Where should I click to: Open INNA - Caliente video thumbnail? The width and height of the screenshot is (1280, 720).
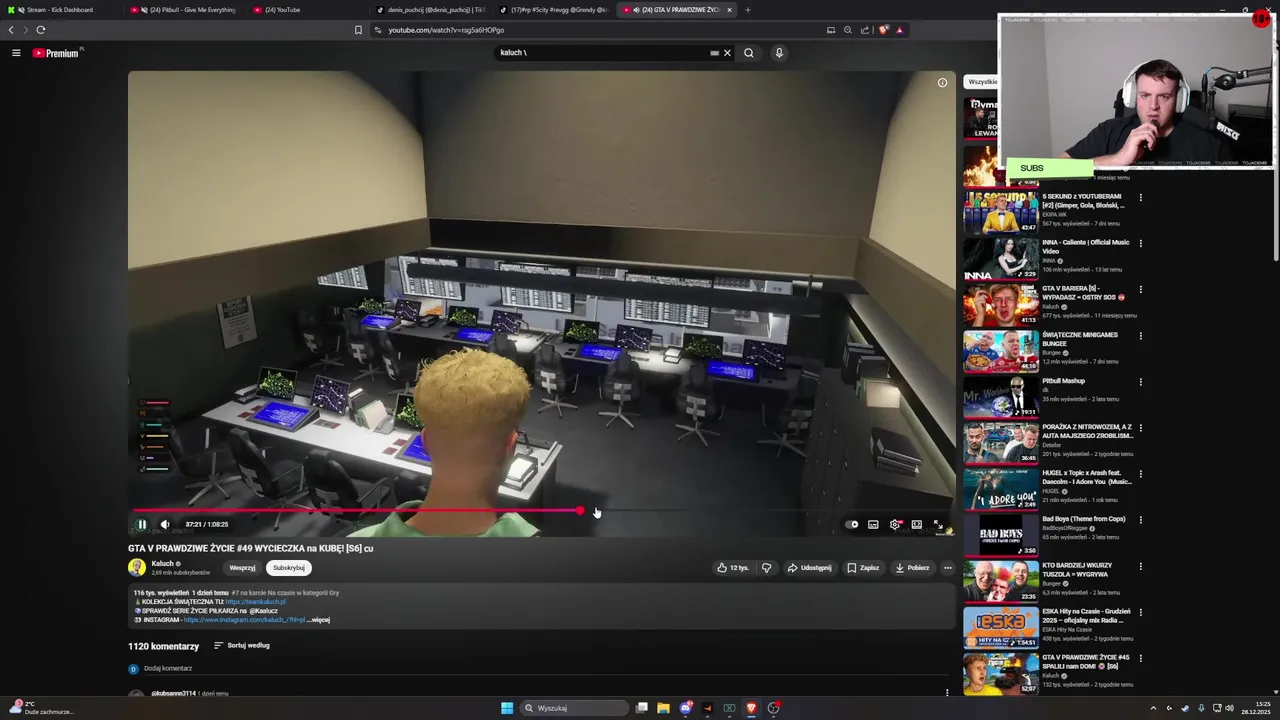pyautogui.click(x=1001, y=259)
